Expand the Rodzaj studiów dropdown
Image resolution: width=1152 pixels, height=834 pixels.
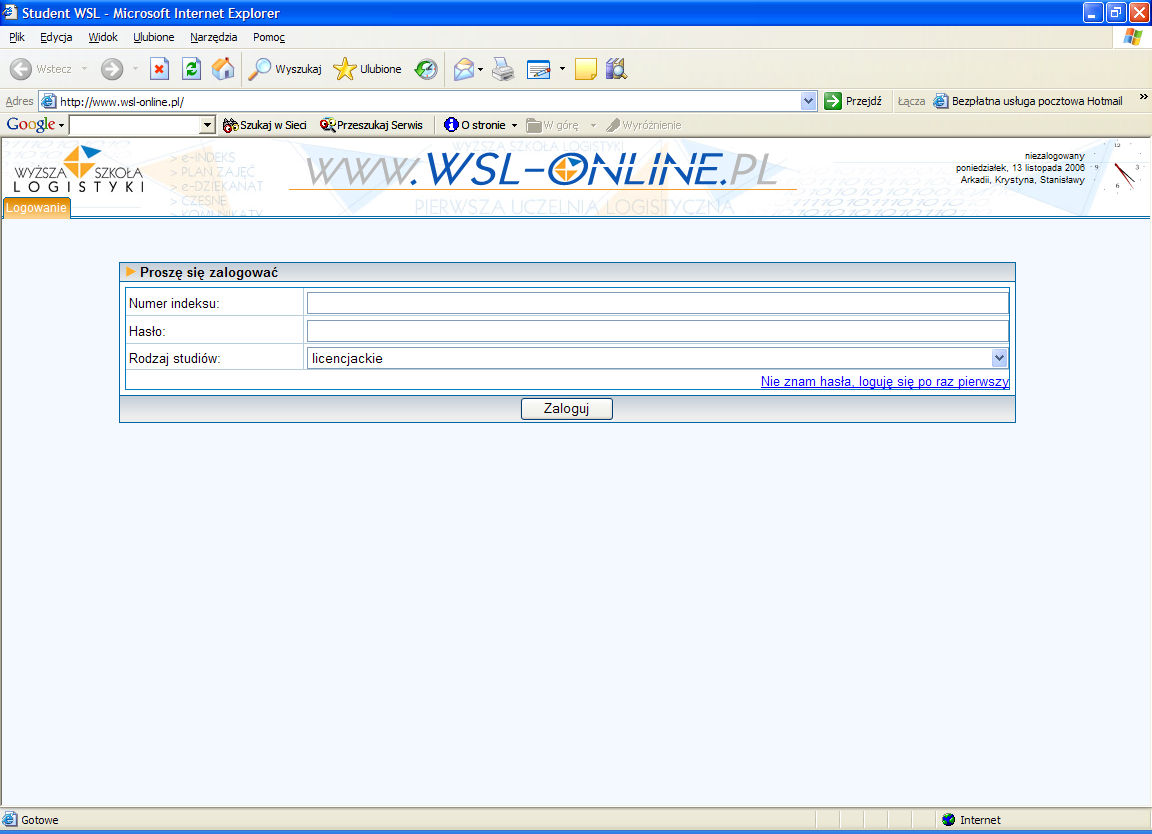999,358
